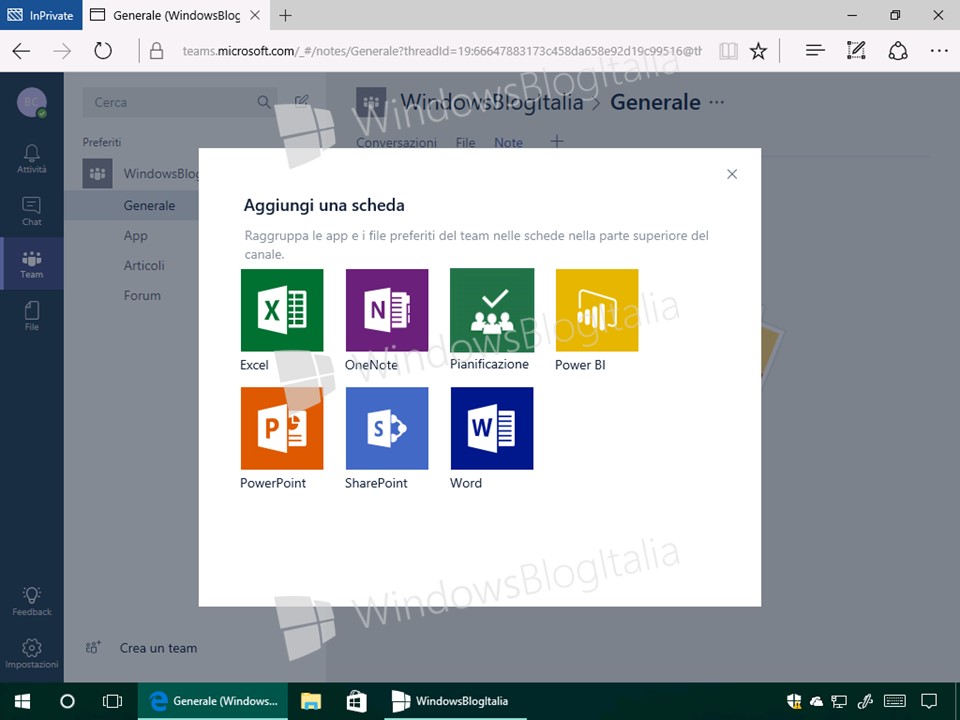Open the OneDrive tray icon
Screen dimensions: 960x720
816,701
